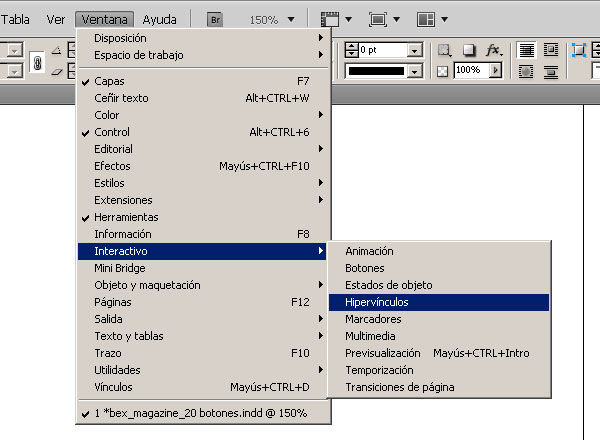The image size is (600, 440).
Task: Open the Ayuda menu
Action: pos(160,20)
